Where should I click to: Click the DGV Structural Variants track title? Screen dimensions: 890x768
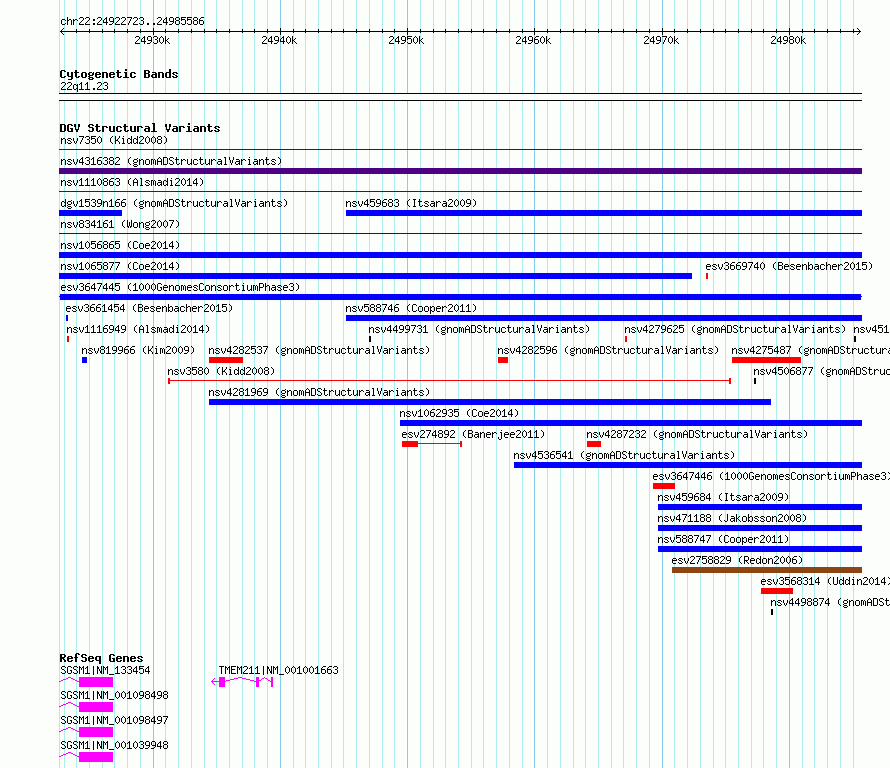click(x=140, y=128)
